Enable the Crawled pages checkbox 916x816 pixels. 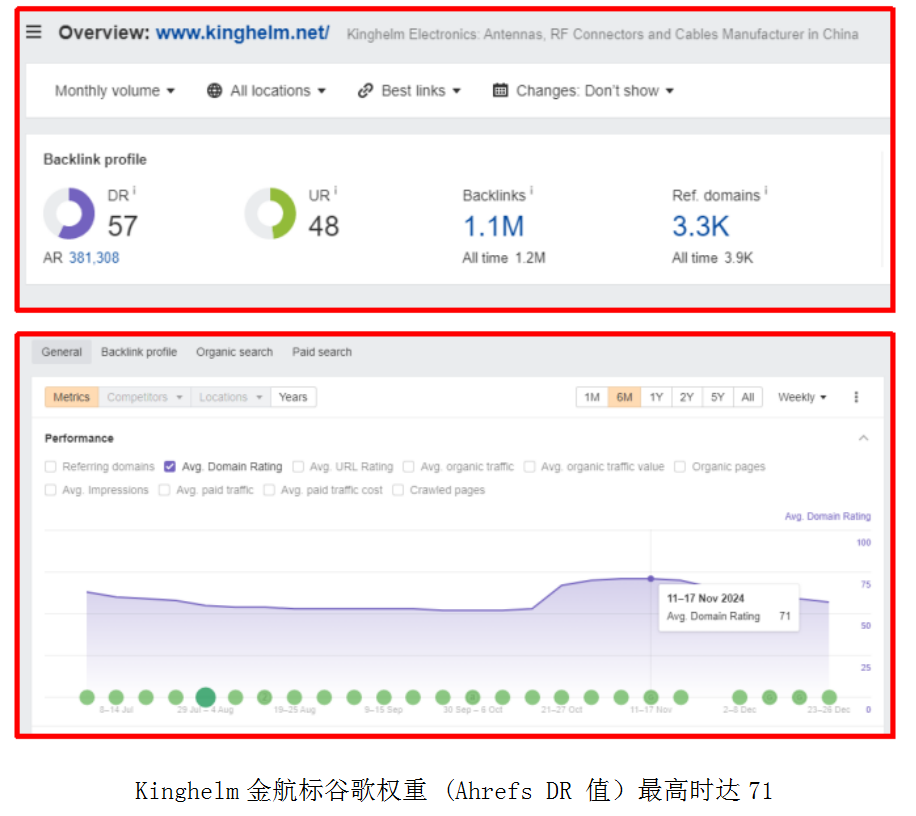[x=398, y=490]
